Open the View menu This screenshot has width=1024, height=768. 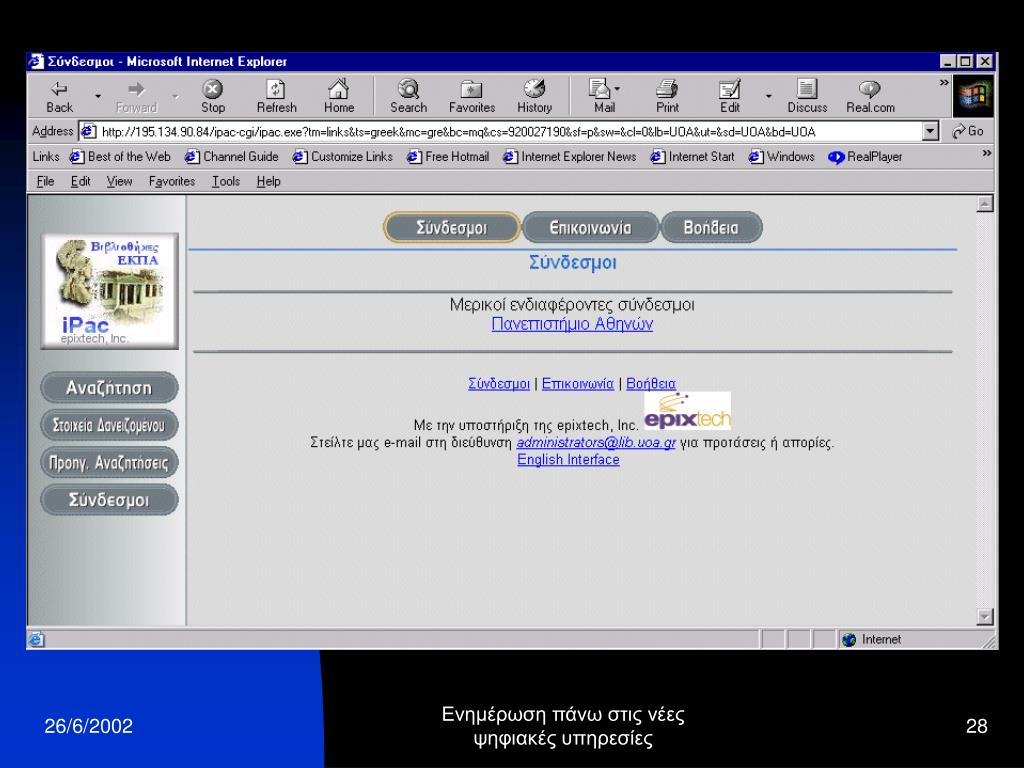tap(120, 182)
